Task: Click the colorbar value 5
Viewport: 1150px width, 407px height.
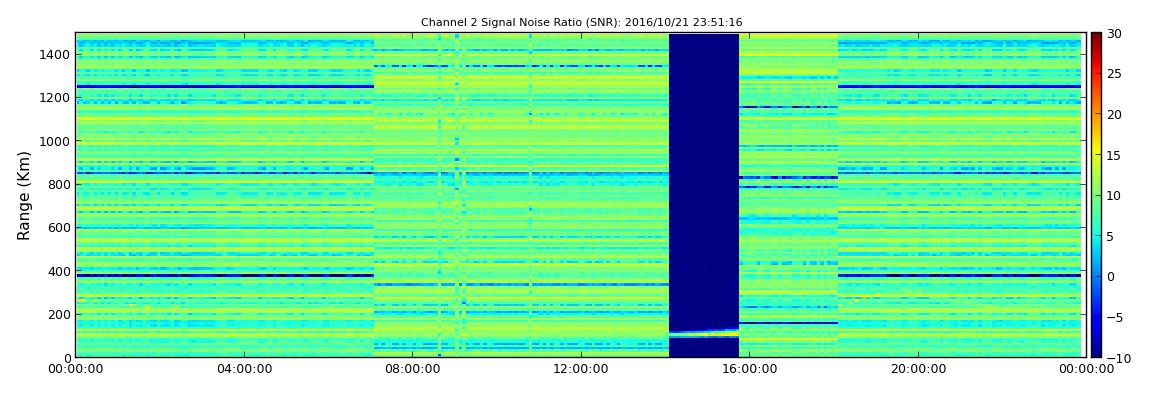Action: tap(1110, 236)
